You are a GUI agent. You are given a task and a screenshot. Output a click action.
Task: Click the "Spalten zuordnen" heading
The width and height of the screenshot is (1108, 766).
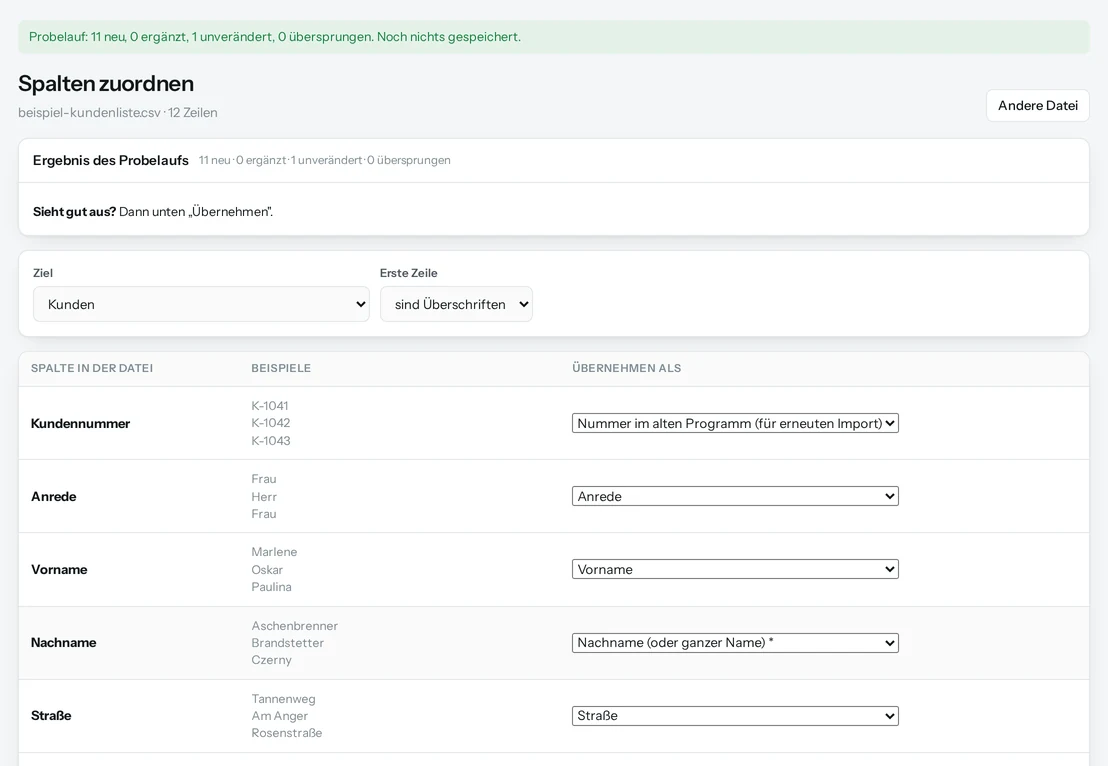pos(106,83)
